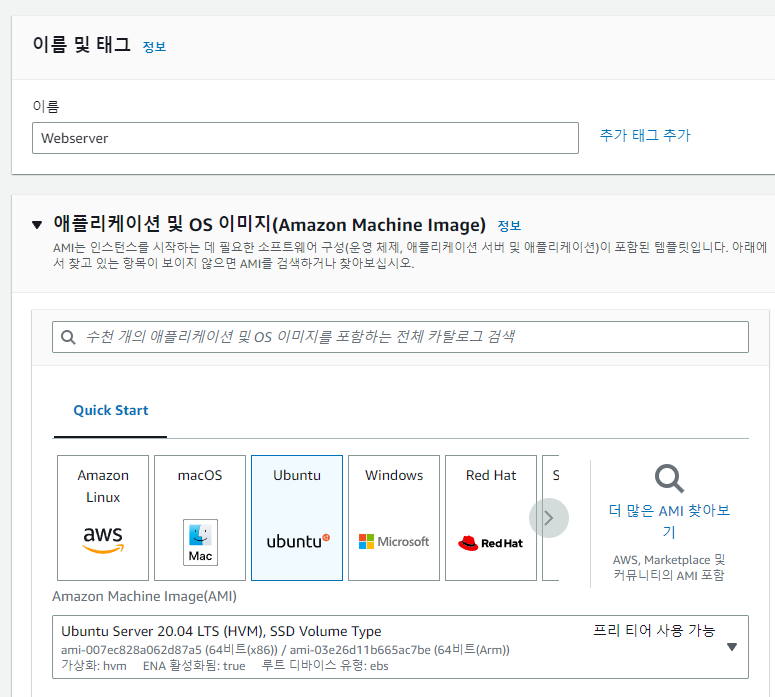Click the 가상화: hvm text
The height and width of the screenshot is (697, 775).
click(94, 666)
